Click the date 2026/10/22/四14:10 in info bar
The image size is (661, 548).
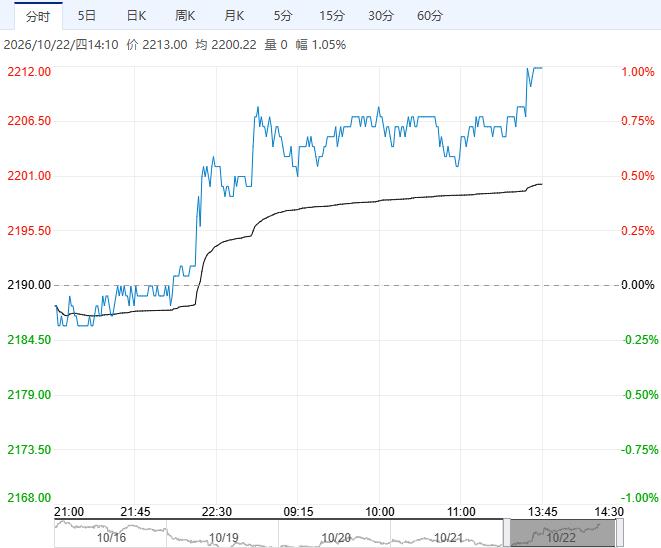coord(61,45)
